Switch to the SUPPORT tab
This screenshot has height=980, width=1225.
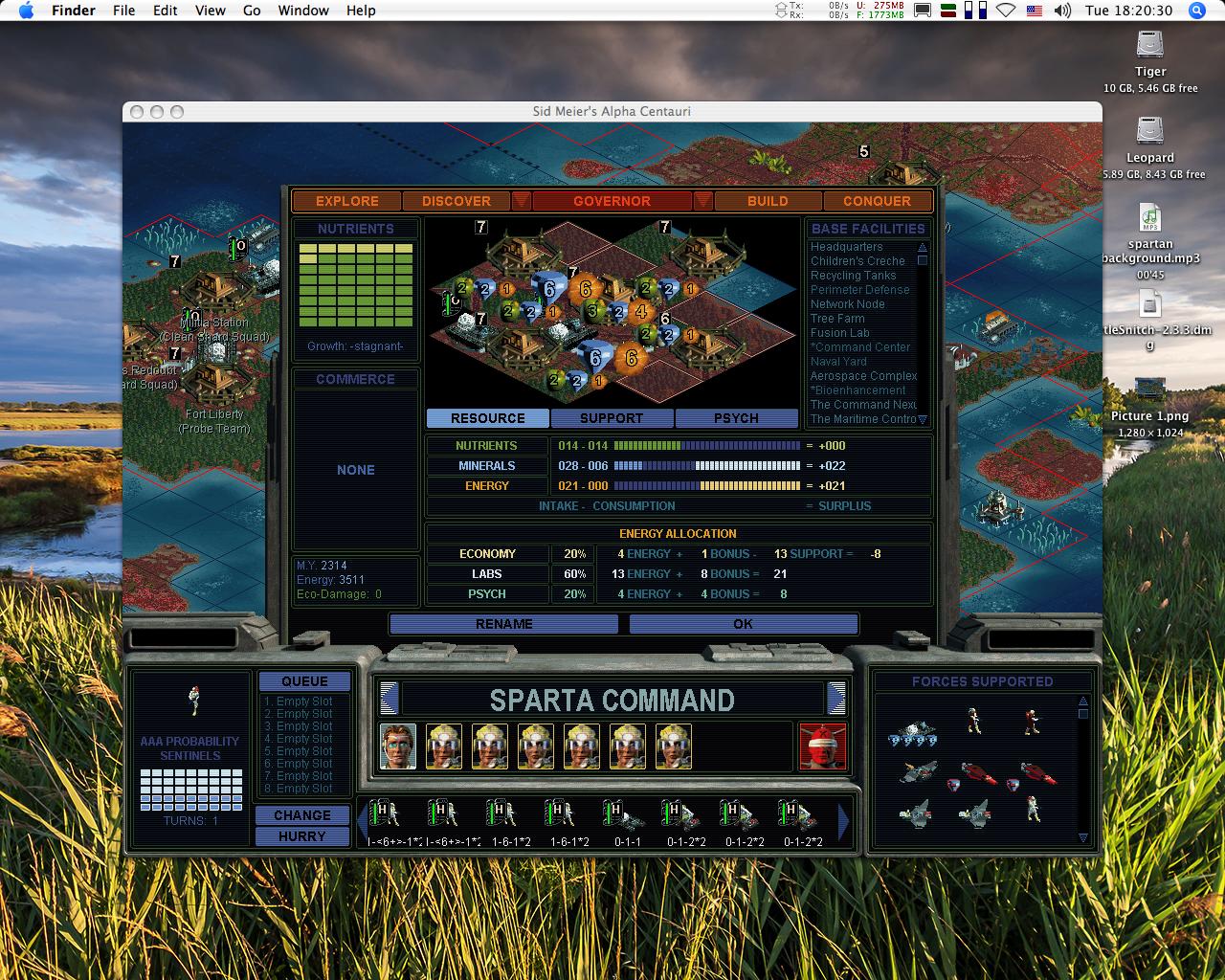(x=612, y=418)
